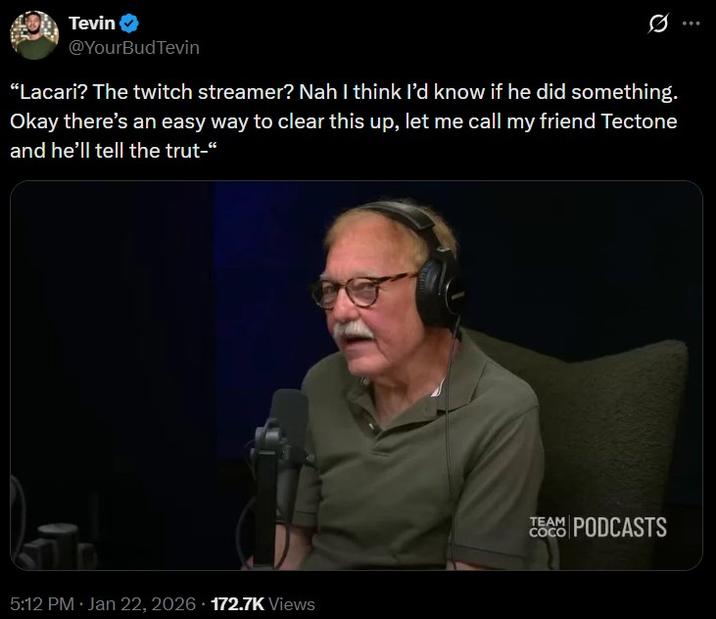Visit the @YourBudTevin handle link

tap(134, 46)
